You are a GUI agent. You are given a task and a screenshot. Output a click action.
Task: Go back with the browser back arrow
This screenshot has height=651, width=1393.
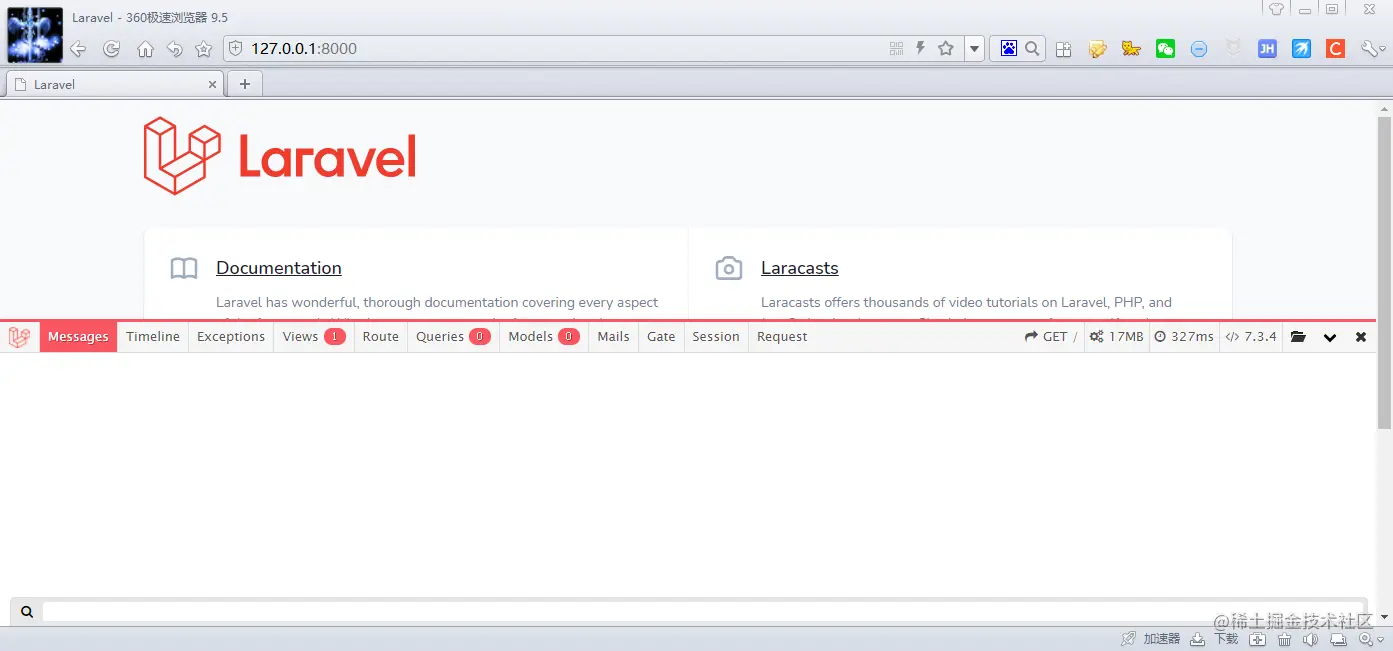coord(78,49)
